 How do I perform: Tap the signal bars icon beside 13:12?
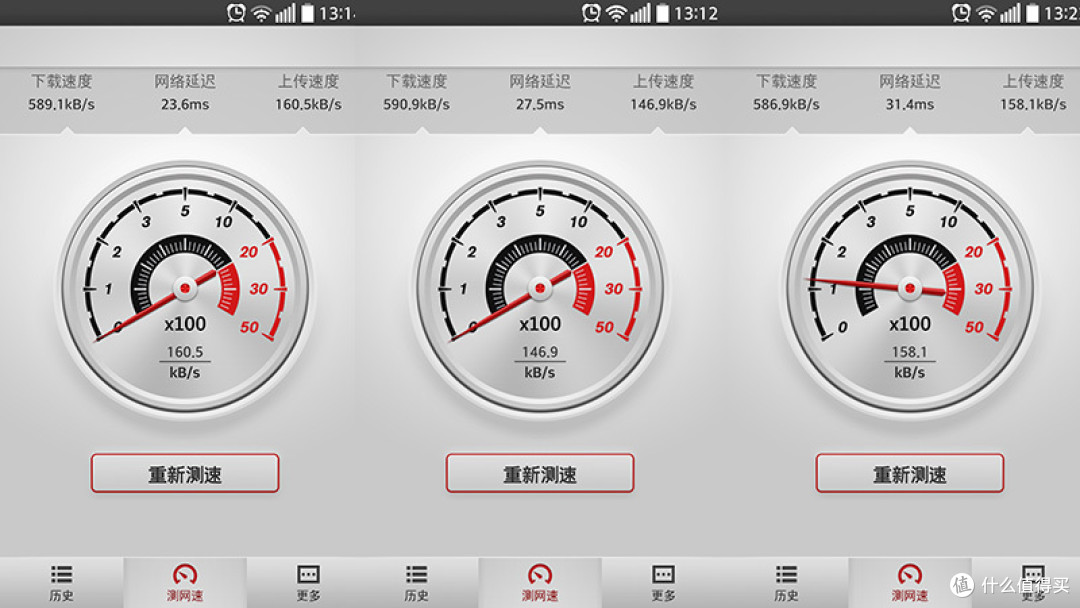point(639,13)
